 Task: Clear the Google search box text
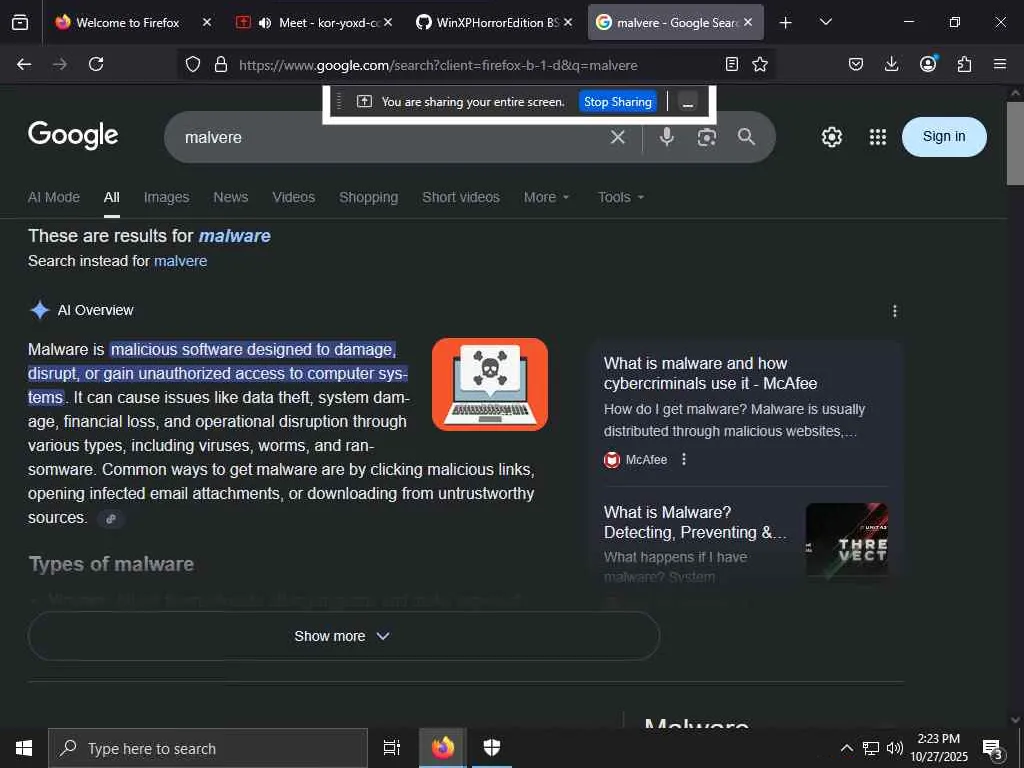click(x=618, y=137)
